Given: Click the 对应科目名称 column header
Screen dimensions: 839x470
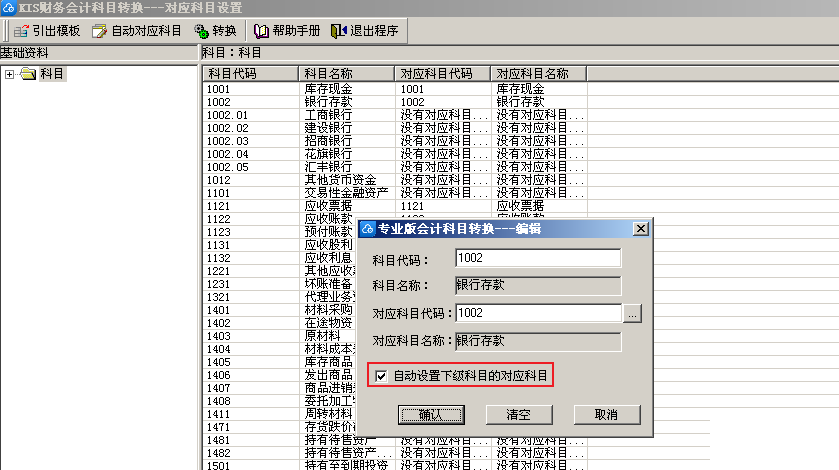Looking at the screenshot, I should pyautogui.click(x=538, y=74).
